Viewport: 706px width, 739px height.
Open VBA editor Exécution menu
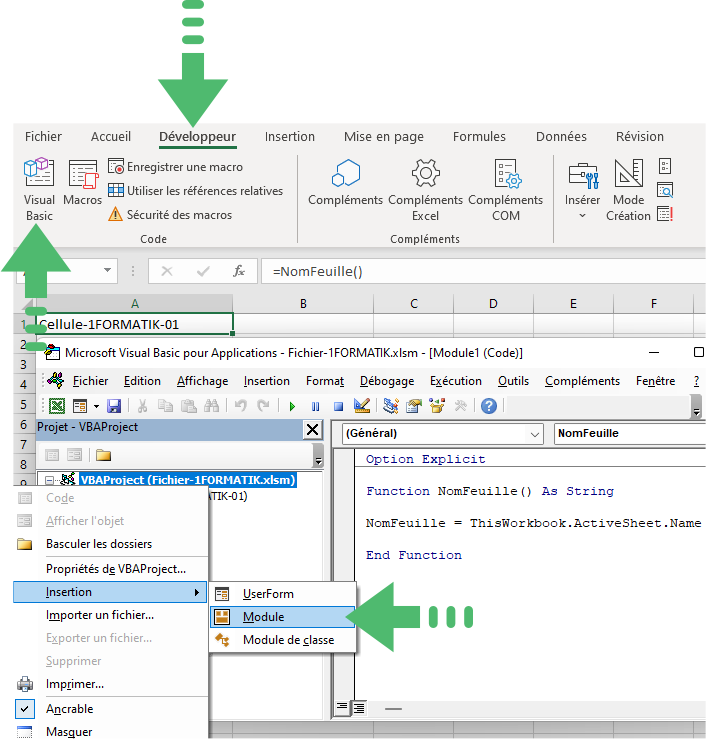pos(456,381)
